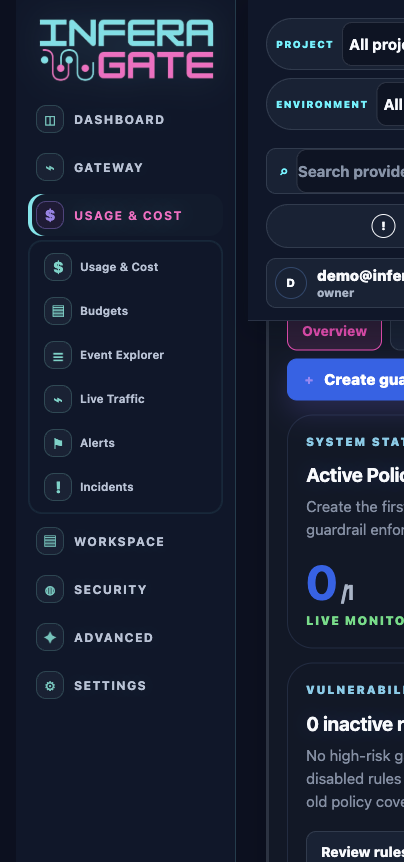The height and width of the screenshot is (862, 404).
Task: Click the Usage & Cost submenu dollar icon
Action: click(x=58, y=267)
